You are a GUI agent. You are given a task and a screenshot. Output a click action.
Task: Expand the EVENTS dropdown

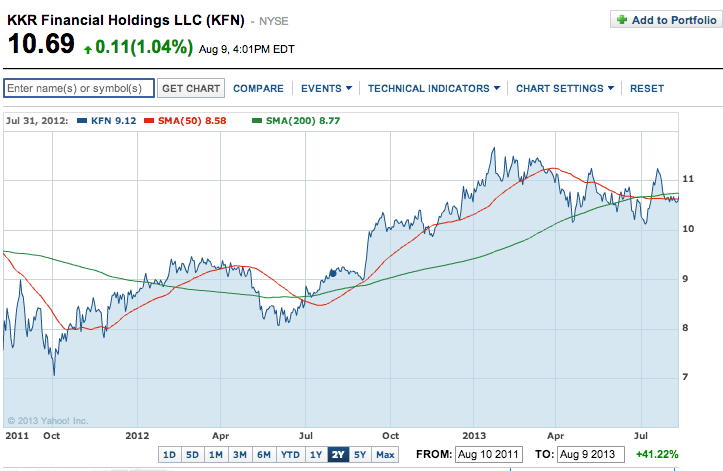click(x=326, y=88)
